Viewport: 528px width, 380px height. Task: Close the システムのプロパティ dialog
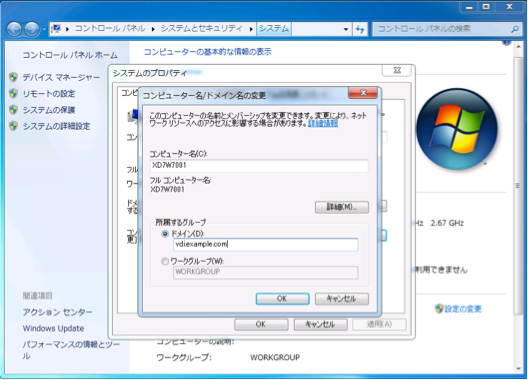(397, 70)
